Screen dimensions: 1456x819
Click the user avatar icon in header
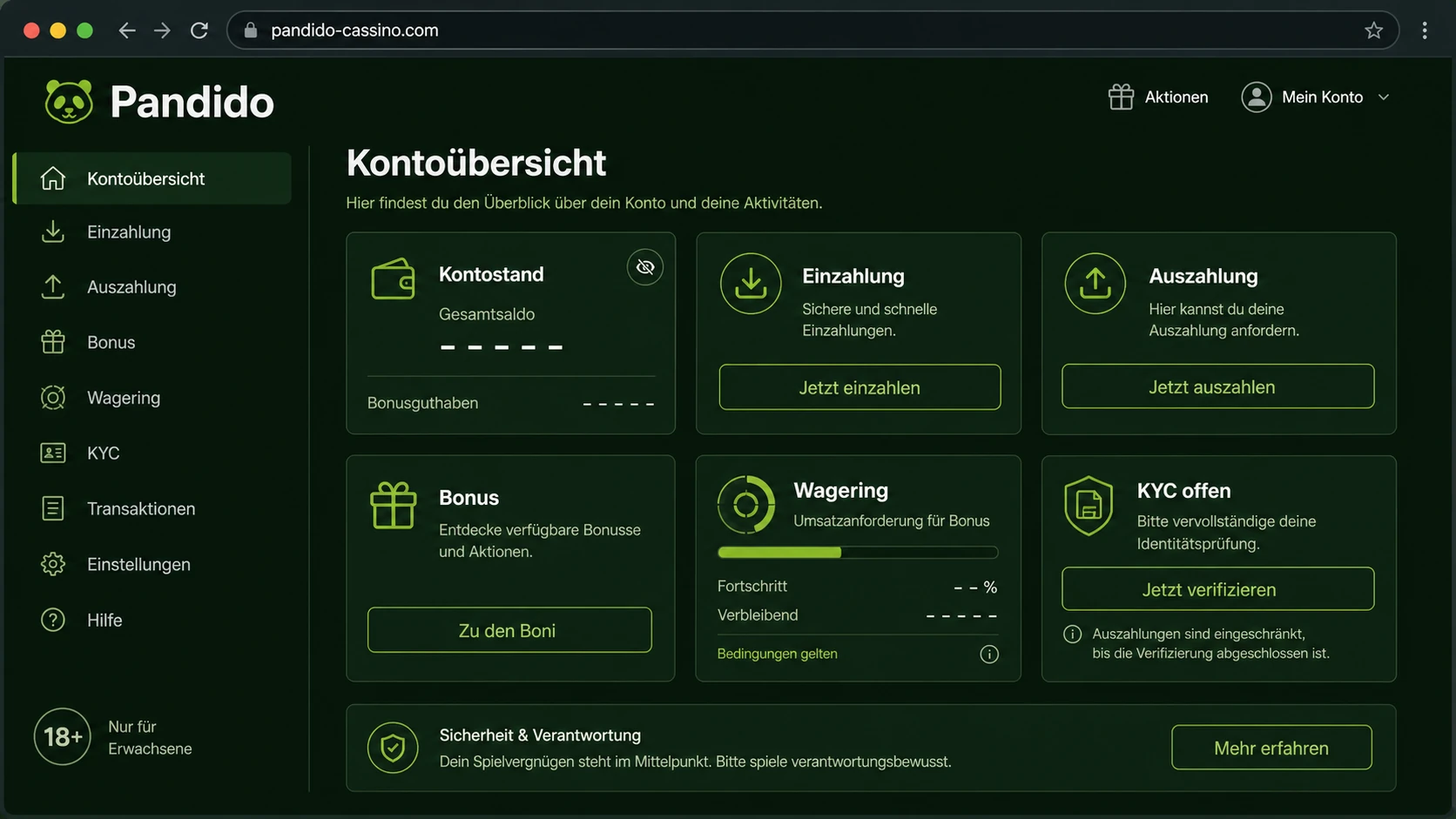coord(1257,97)
